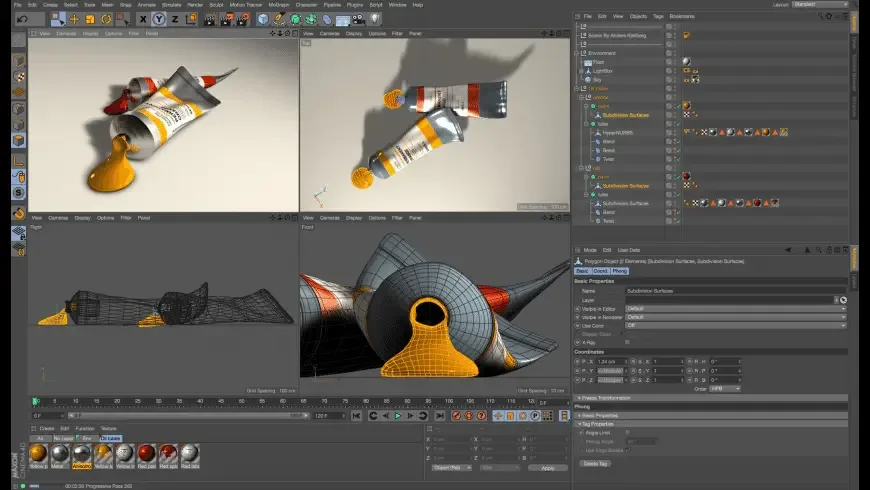
Task: Click the Undo arrow icon
Action: tap(23, 19)
